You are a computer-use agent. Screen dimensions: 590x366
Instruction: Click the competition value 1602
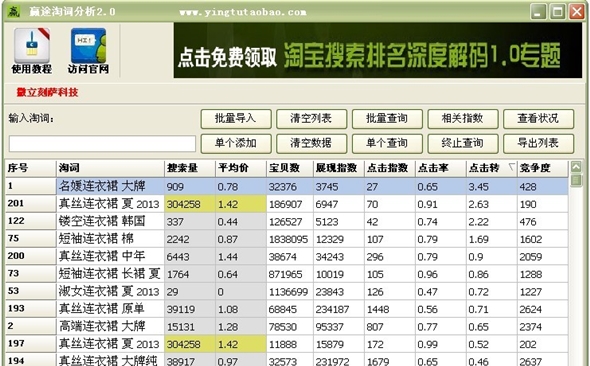coord(531,239)
